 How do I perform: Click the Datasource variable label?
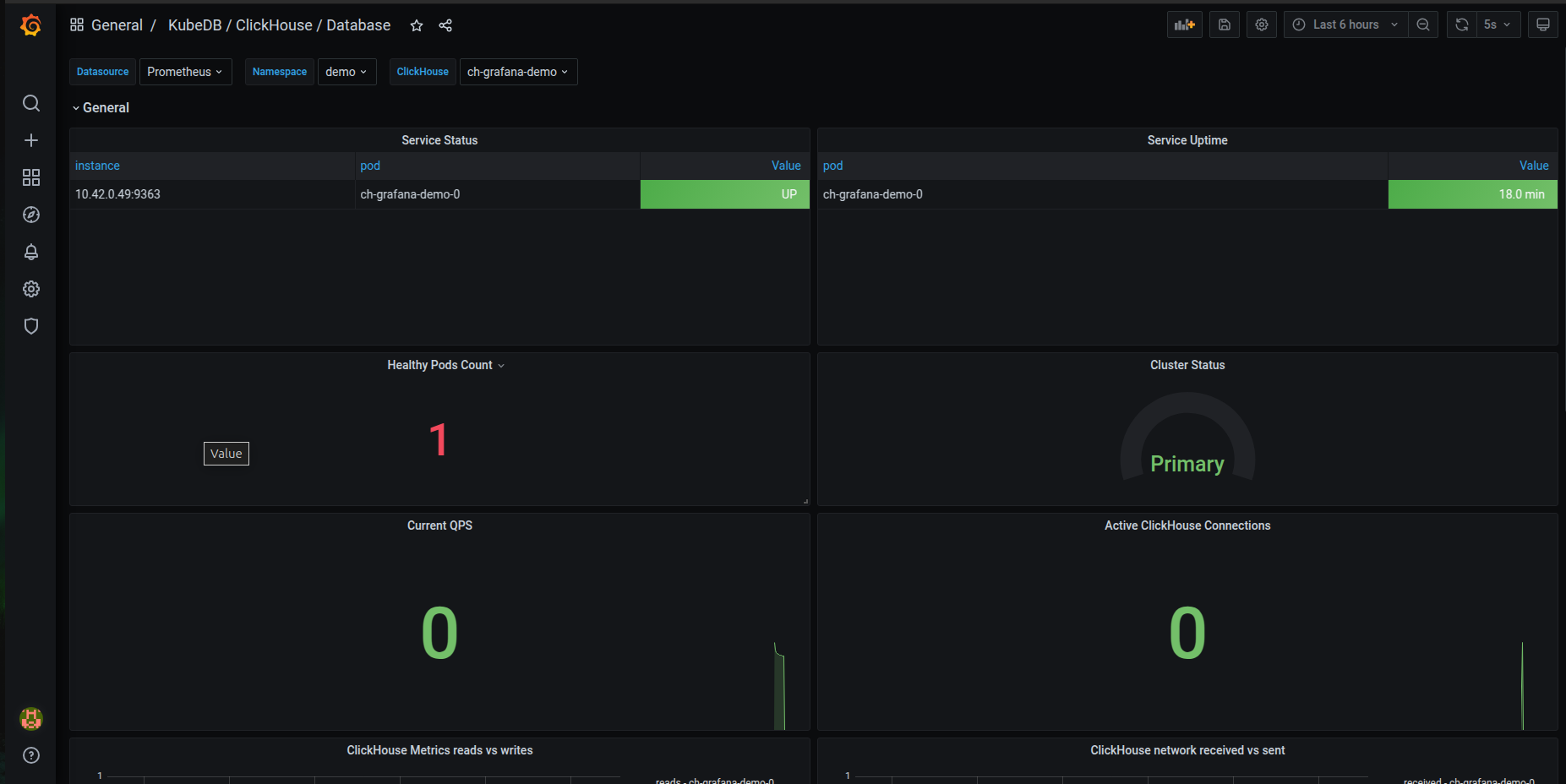[103, 72]
